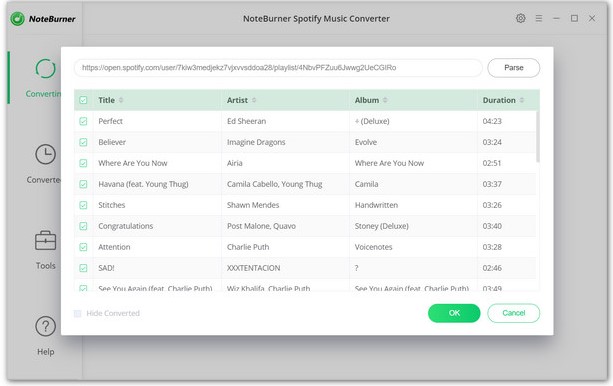
Task: Select the Shawn Mendes artist cell
Action: click(285, 205)
